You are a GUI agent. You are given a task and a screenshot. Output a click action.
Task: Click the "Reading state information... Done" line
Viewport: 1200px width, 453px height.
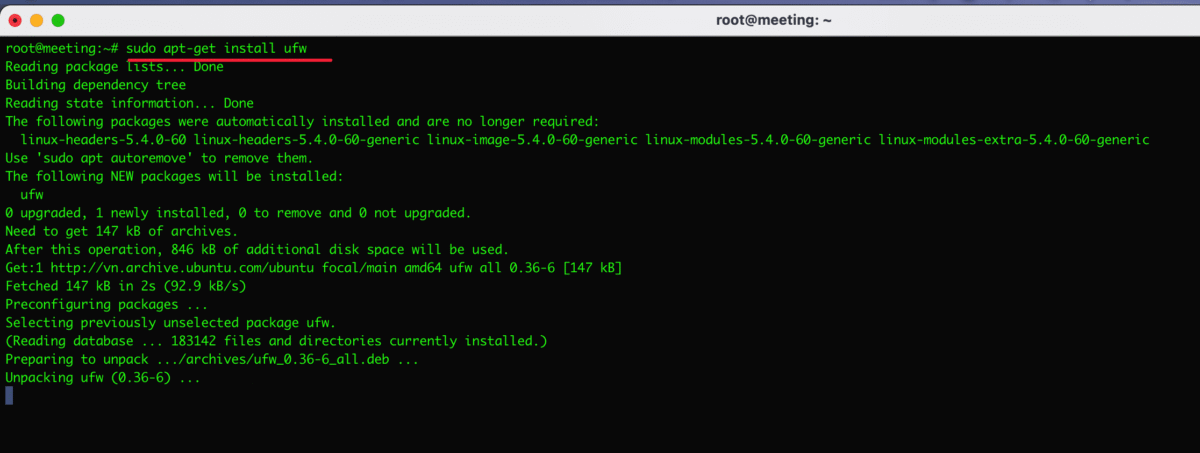[129, 103]
